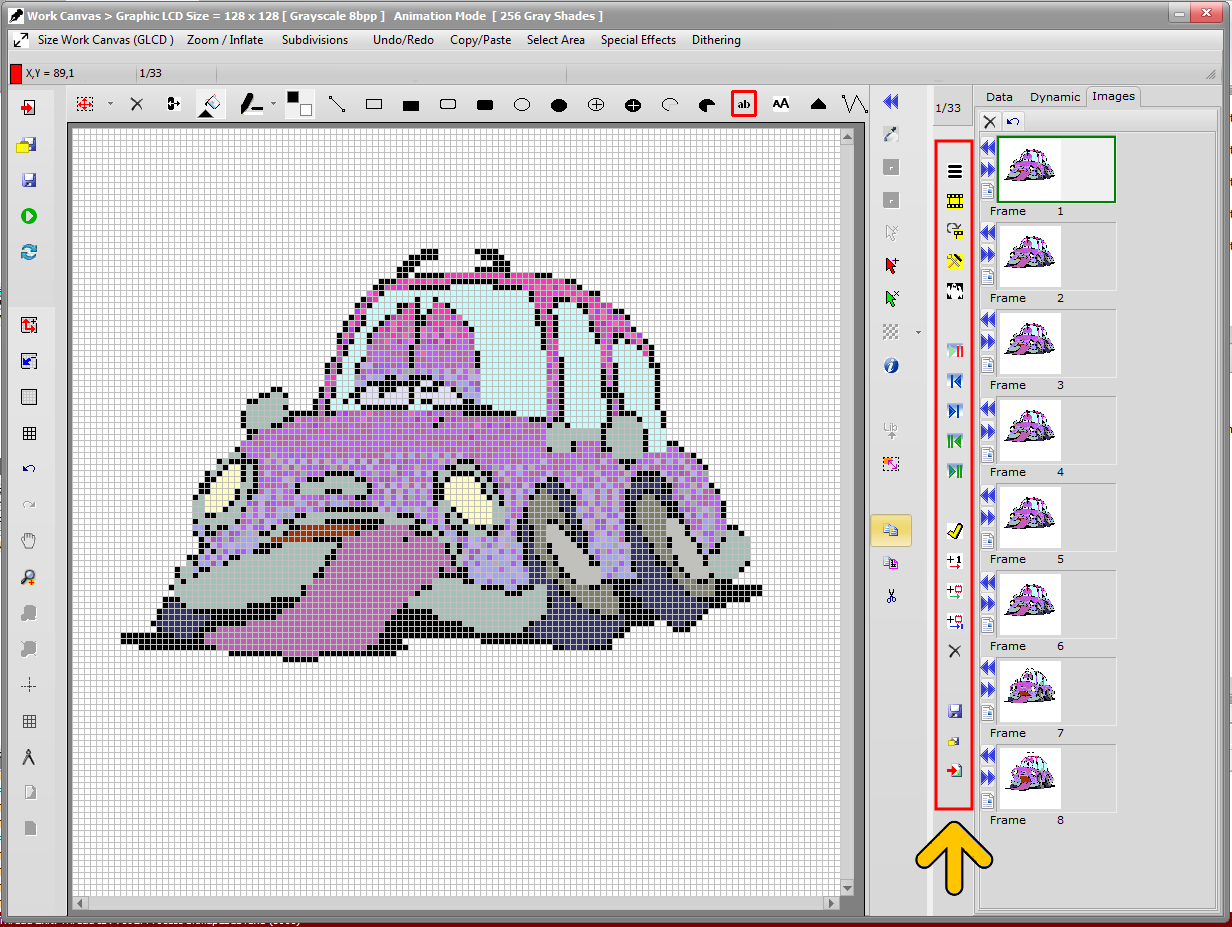The image size is (1232, 927).
Task: Click the filmstrip animation icon
Action: tap(954, 201)
